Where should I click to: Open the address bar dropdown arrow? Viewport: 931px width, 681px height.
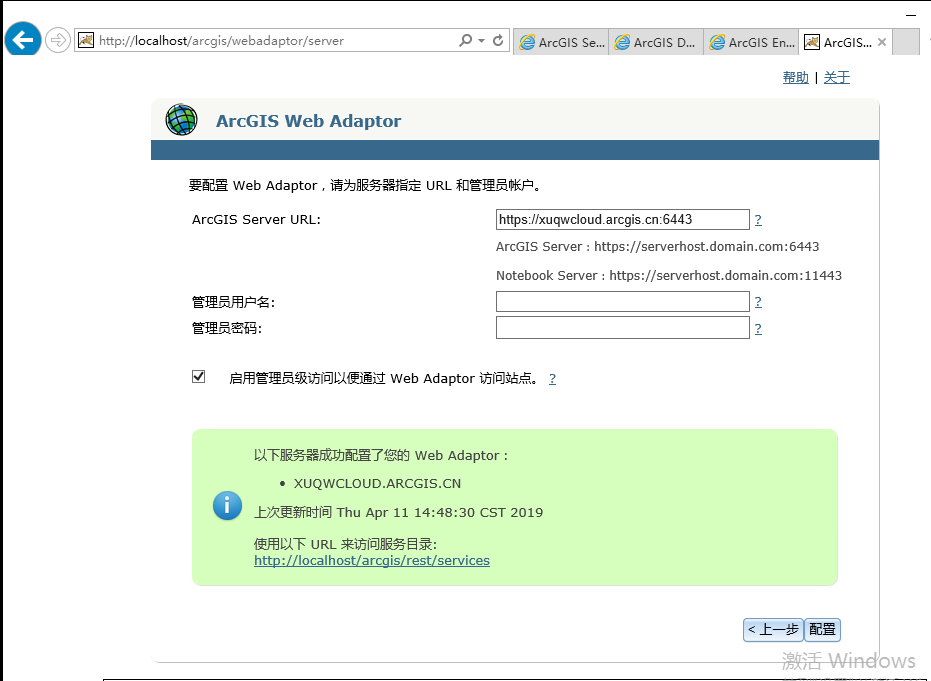(x=482, y=40)
